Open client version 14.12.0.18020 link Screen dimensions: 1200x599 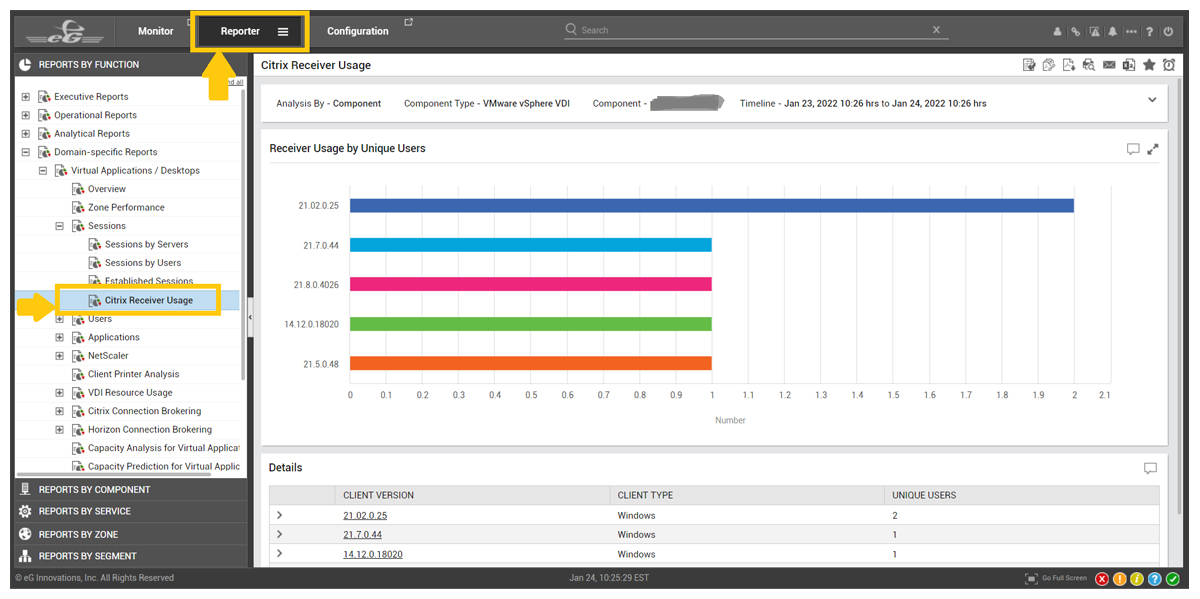(373, 554)
